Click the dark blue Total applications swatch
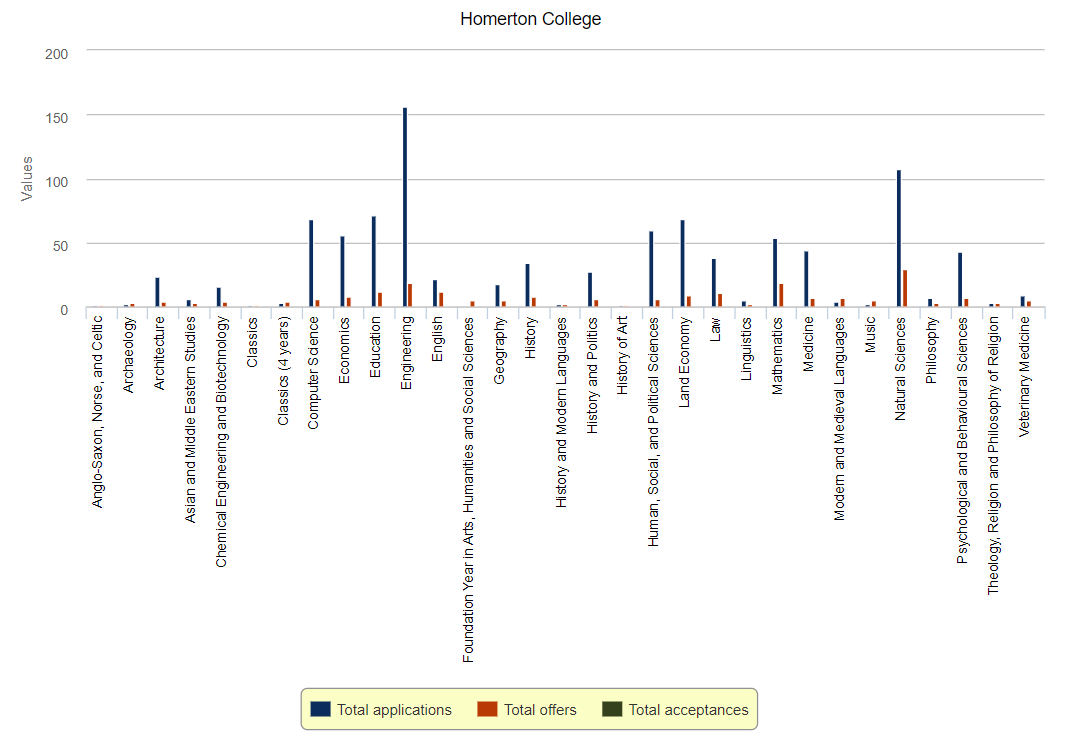This screenshot has width=1066, height=748. pos(320,709)
